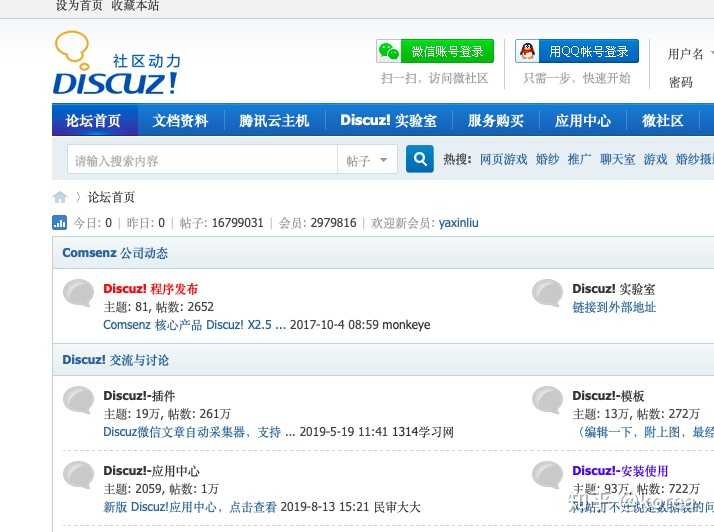
Task: Open the 文档资料 nav tab
Action: 180,120
